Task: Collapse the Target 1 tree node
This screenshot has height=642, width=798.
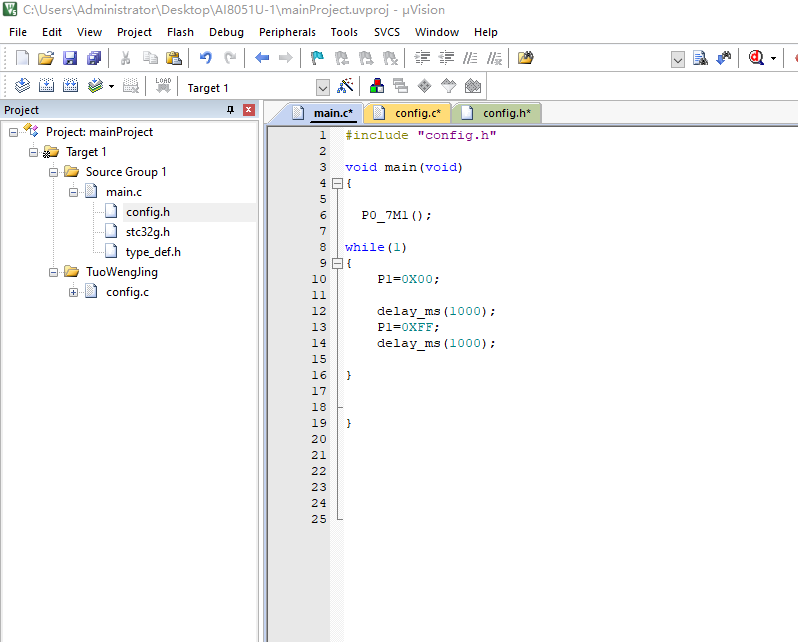Action: (34, 152)
